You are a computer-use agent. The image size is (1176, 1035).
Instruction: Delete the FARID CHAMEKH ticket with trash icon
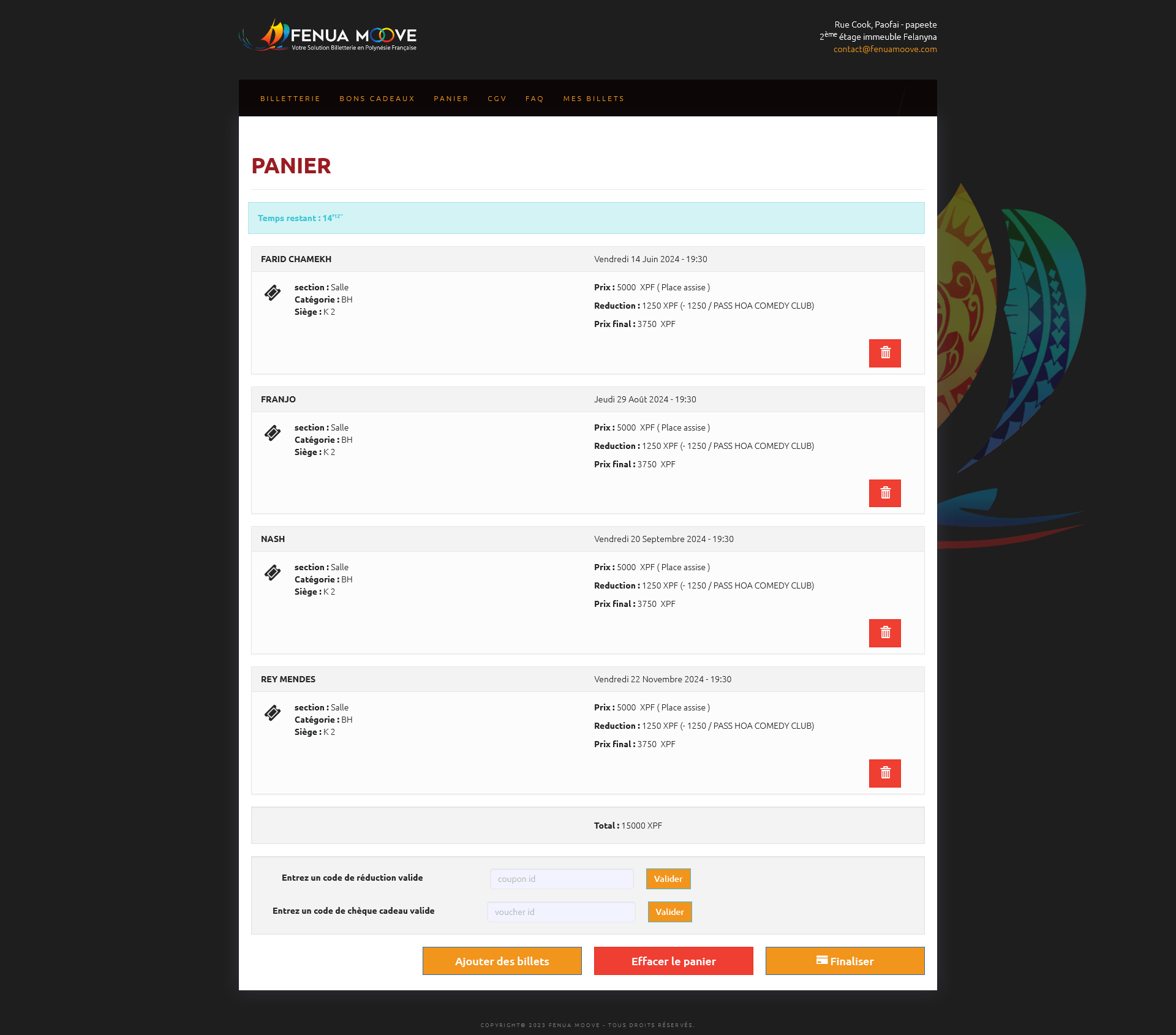[x=884, y=353]
